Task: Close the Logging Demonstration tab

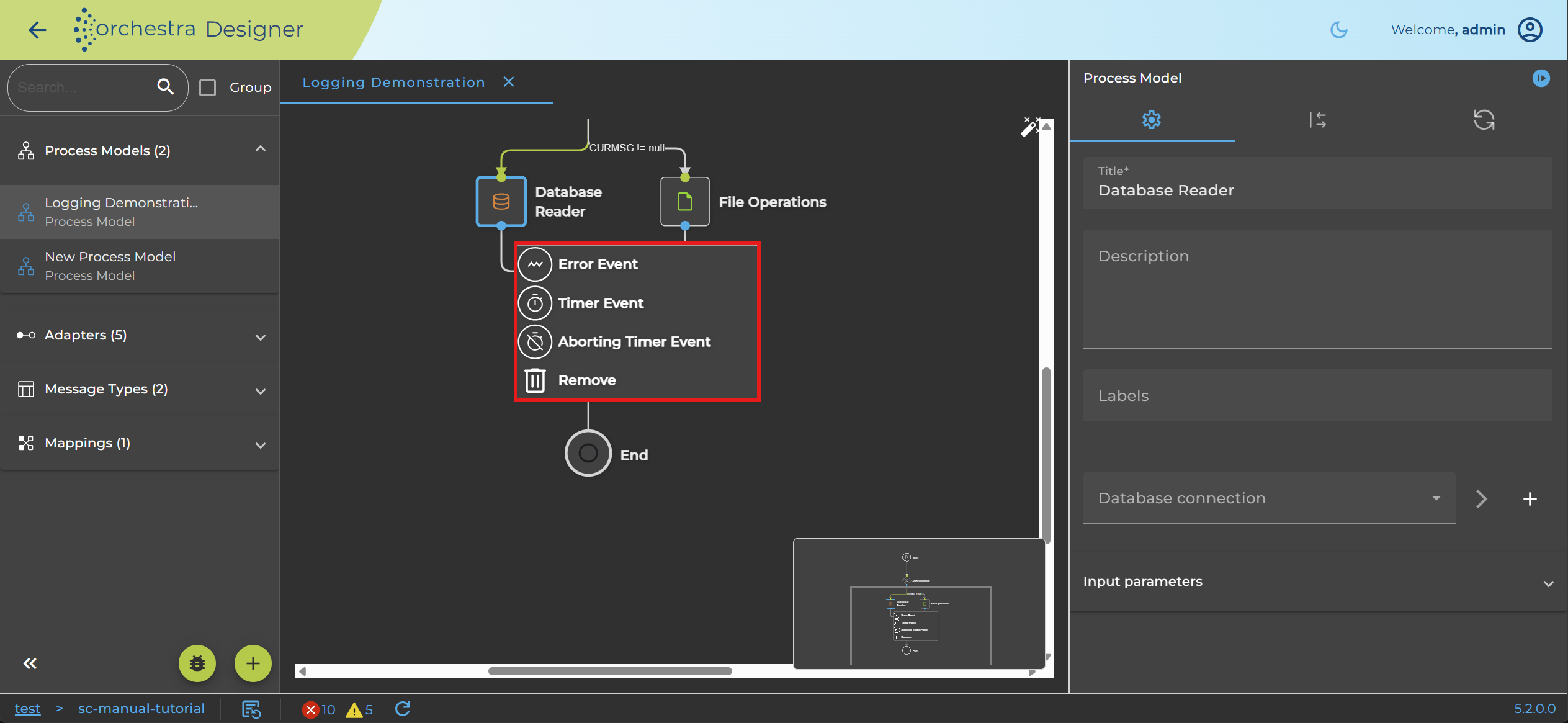Action: [509, 82]
